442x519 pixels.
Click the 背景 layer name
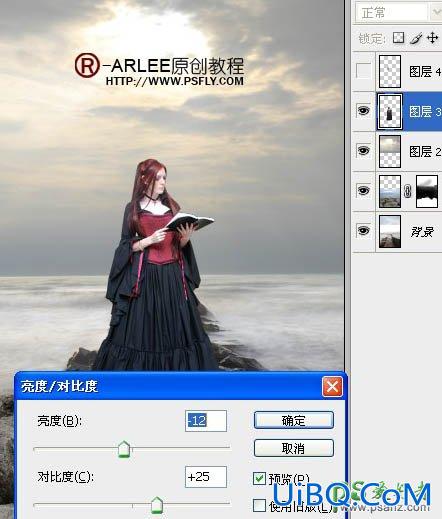pyautogui.click(x=422, y=231)
